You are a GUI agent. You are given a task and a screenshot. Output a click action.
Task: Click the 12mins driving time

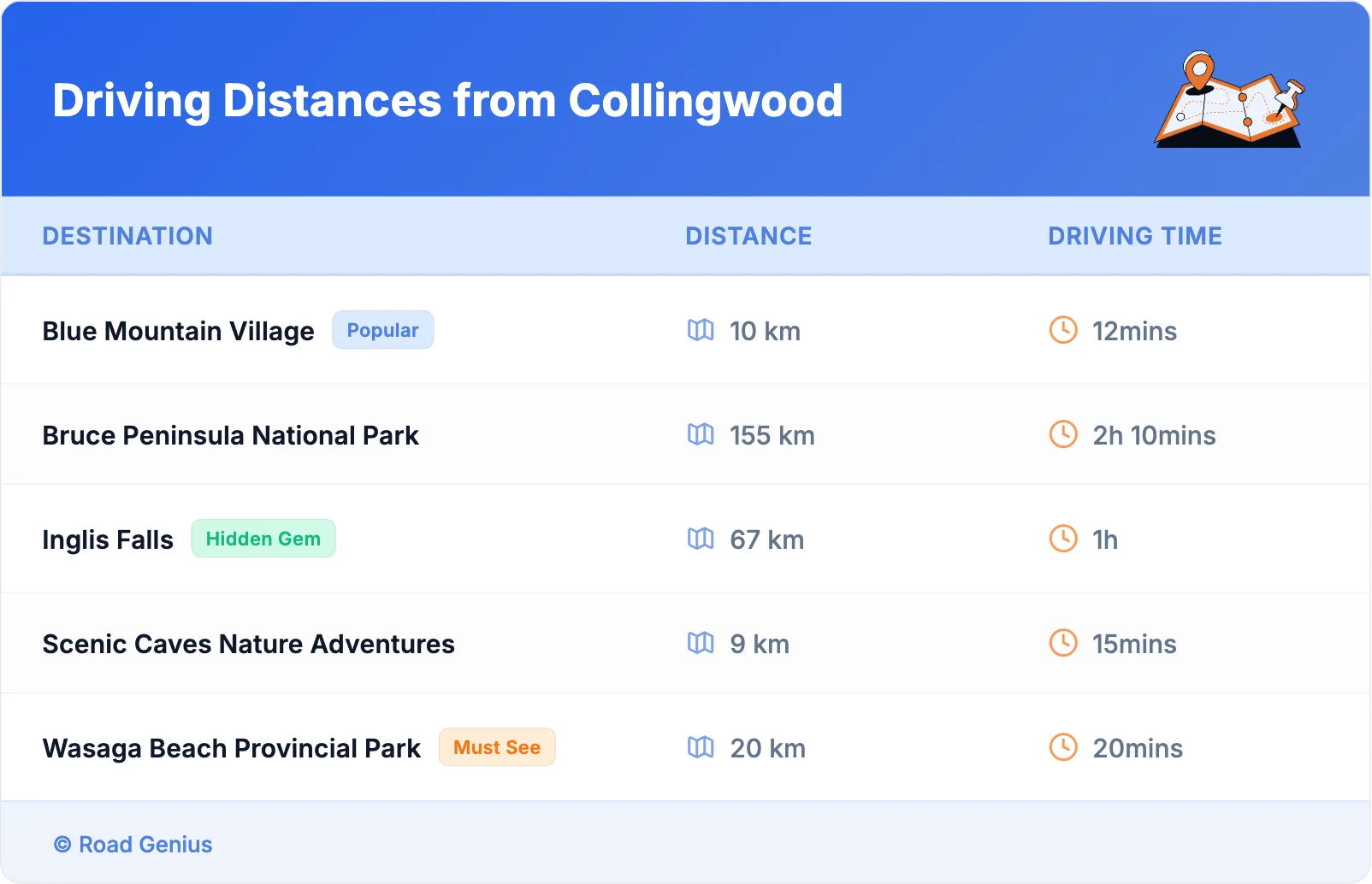pyautogui.click(x=1134, y=331)
